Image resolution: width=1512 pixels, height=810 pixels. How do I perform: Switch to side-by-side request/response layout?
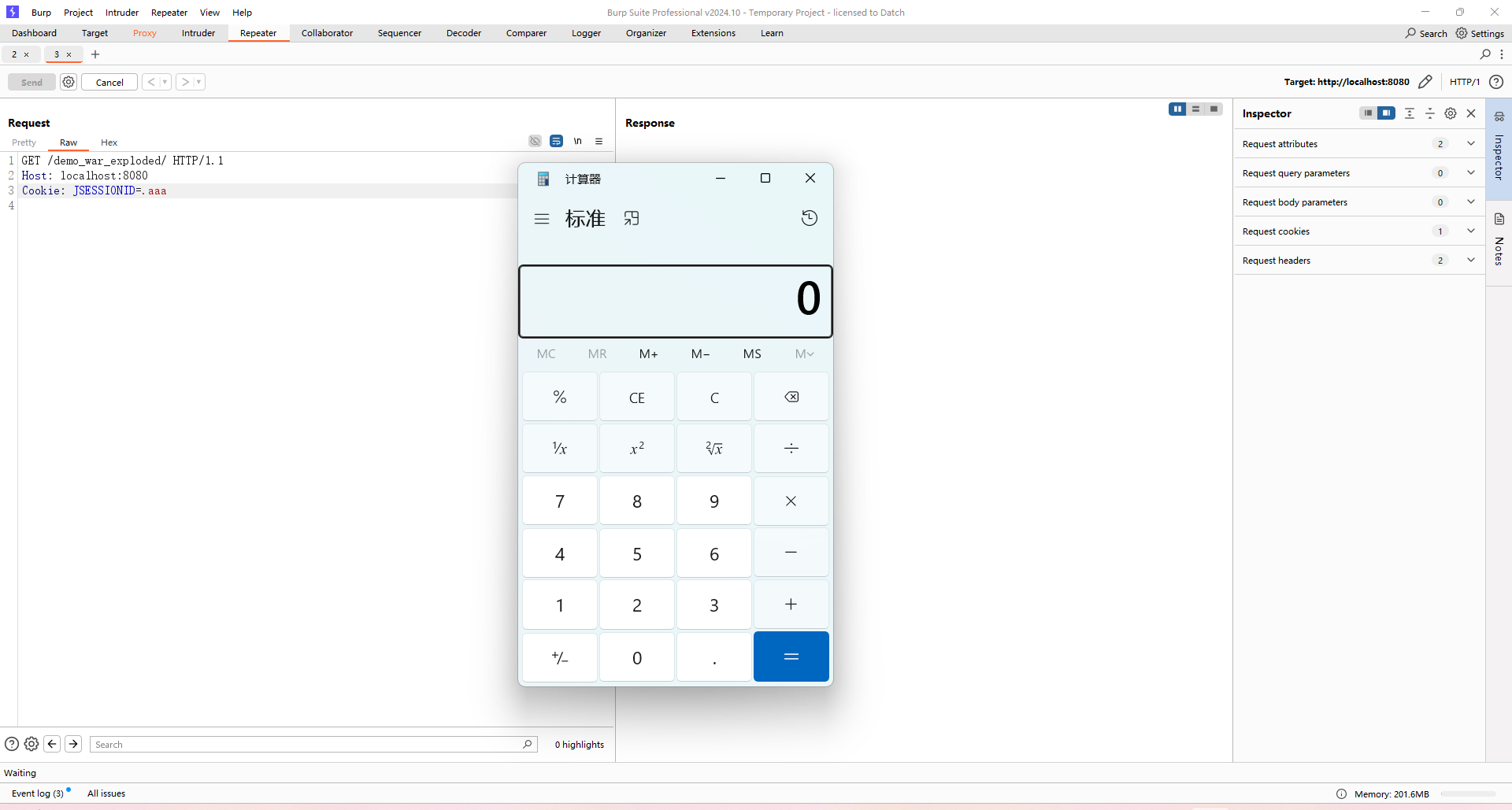1177,109
